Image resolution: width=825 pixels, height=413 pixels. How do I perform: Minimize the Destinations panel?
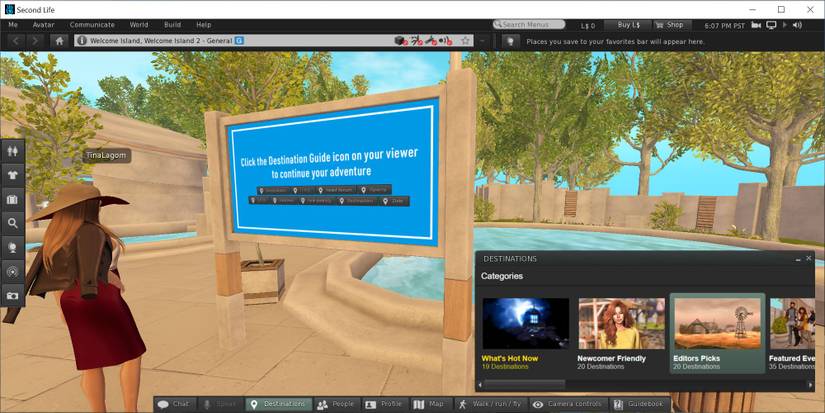point(798,258)
